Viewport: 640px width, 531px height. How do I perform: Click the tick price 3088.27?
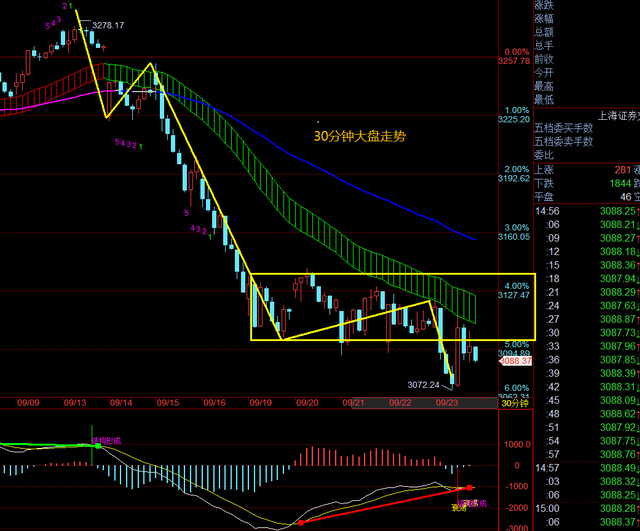point(618,238)
